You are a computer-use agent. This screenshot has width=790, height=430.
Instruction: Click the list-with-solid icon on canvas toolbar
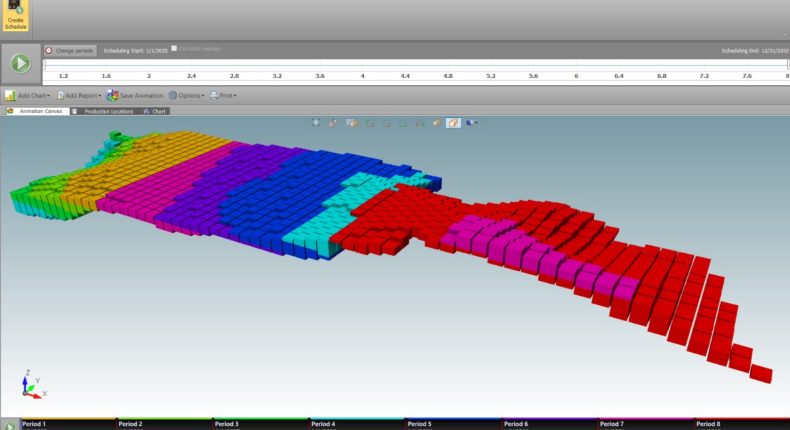(x=352, y=123)
